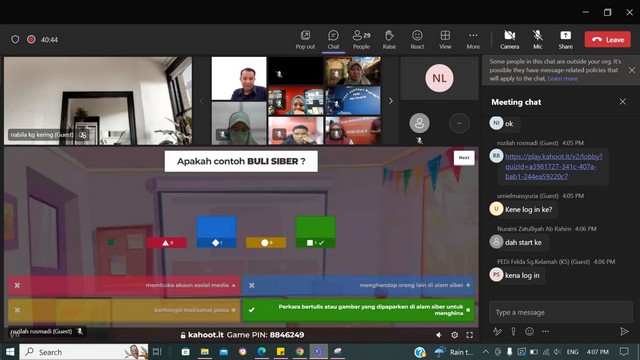Select the green correct answer bar

coord(358,310)
